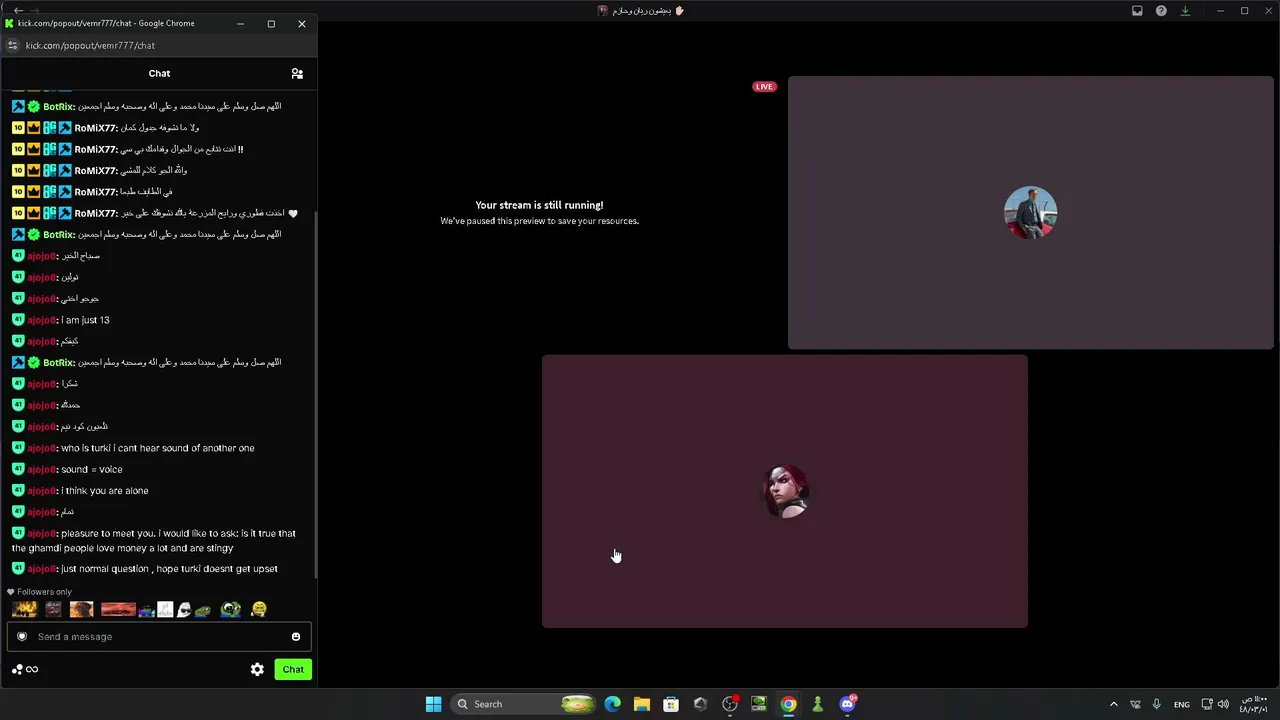Insert the wide red mouth emote

[x=118, y=609]
